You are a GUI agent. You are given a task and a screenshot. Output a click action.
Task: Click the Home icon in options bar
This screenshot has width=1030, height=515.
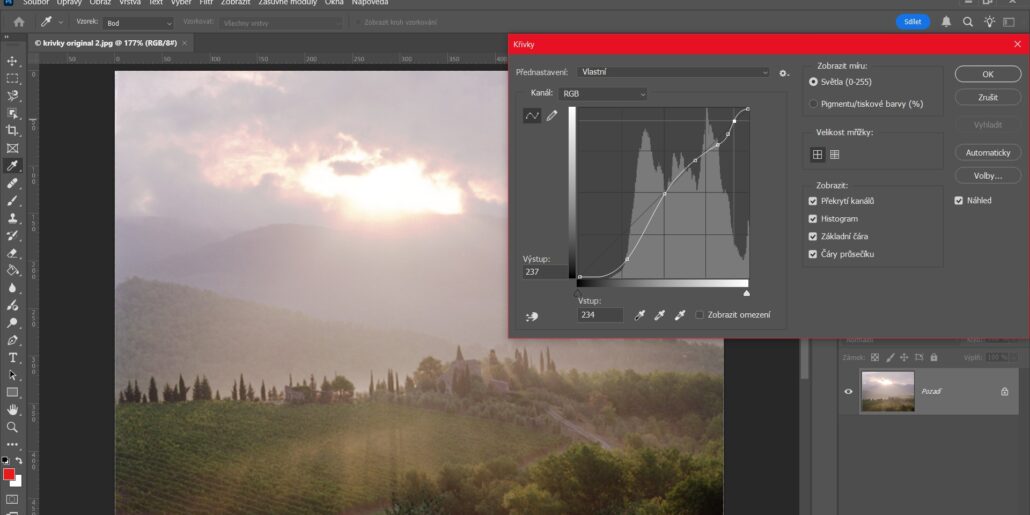19,22
